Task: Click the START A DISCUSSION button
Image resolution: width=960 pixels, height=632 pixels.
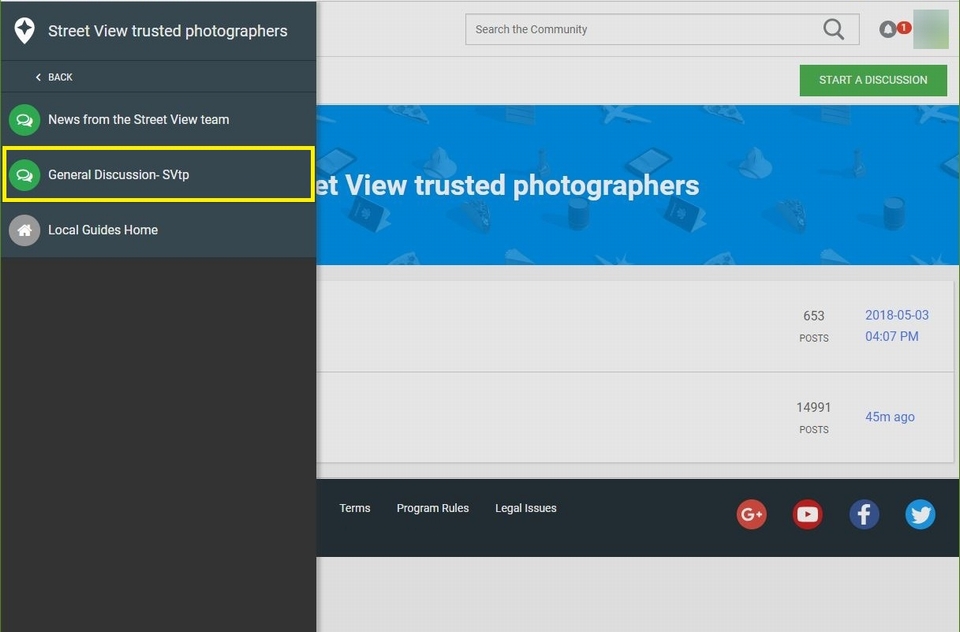Action: (873, 80)
